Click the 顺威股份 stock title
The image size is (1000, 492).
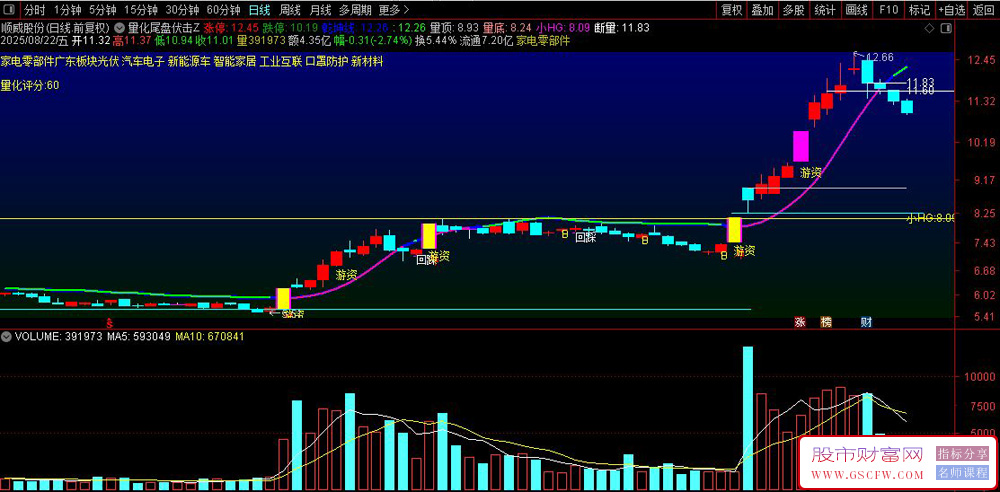(22, 28)
